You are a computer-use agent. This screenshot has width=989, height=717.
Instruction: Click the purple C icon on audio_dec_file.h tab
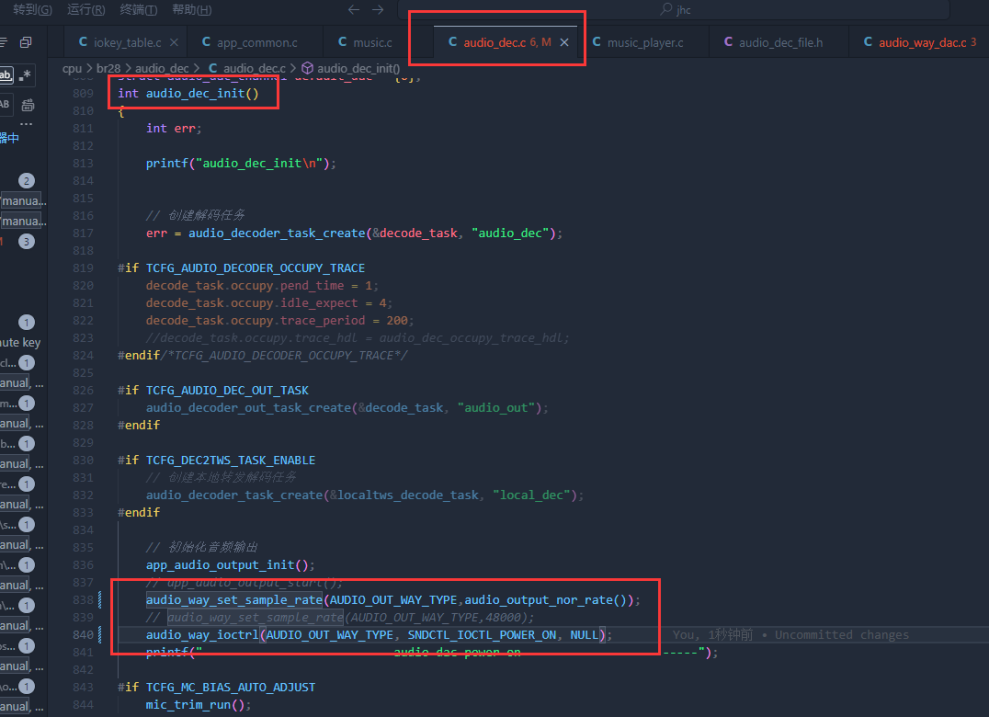click(x=729, y=42)
